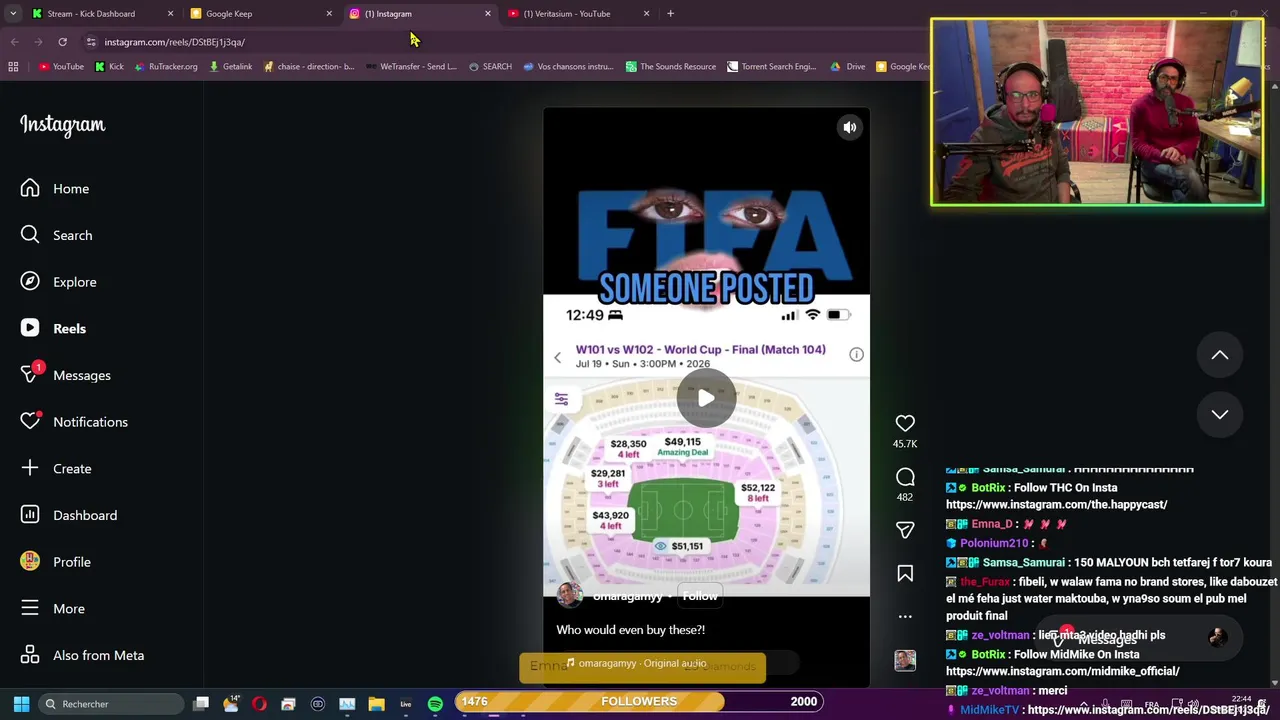Click the browser address bar URL
1280x720 pixels.
tap(174, 42)
